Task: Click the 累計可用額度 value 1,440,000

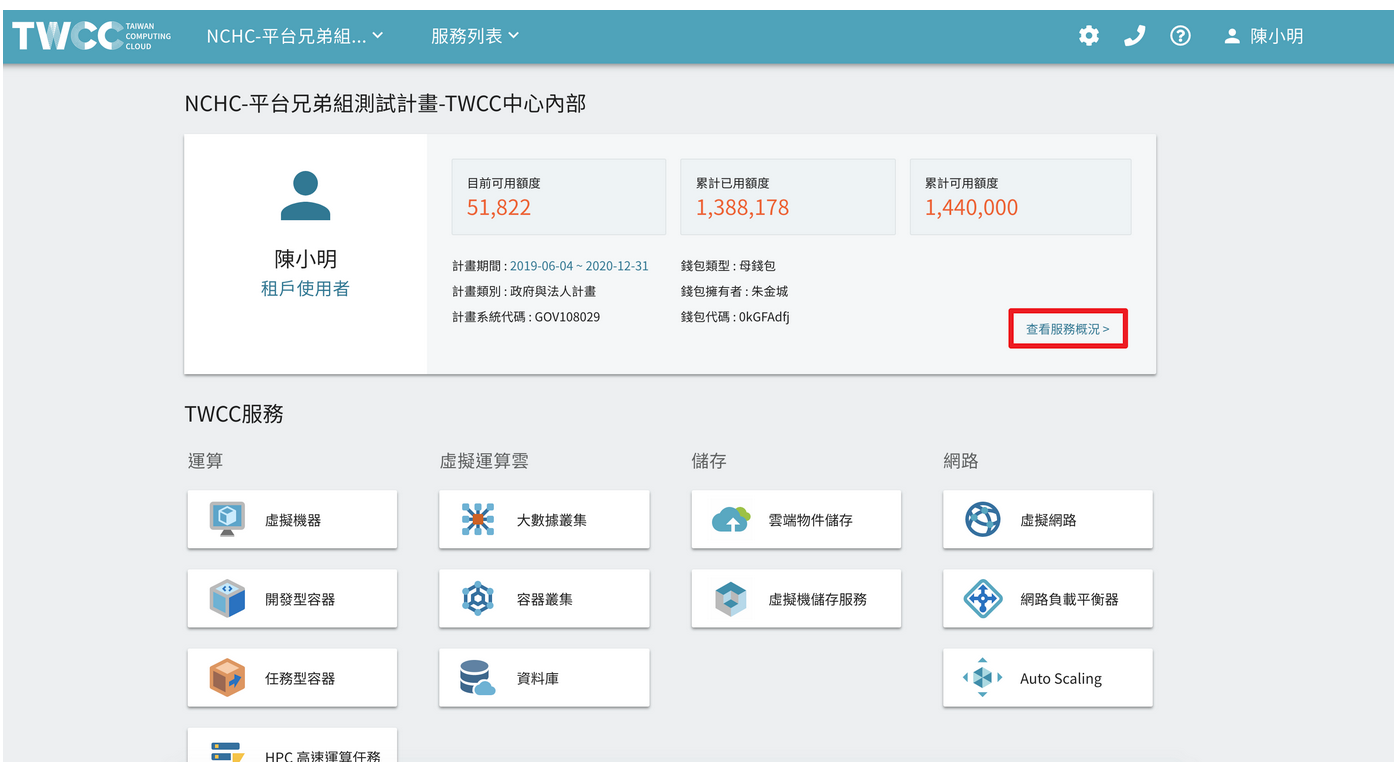Action: (x=971, y=208)
